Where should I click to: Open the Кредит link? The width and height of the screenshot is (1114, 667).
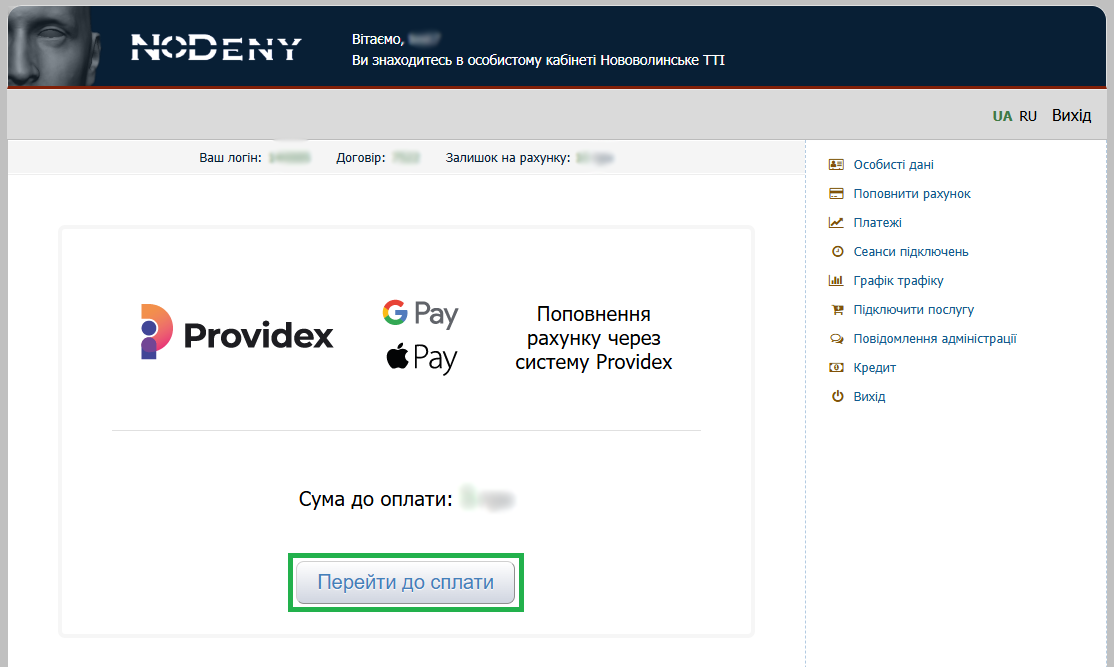[x=875, y=368]
